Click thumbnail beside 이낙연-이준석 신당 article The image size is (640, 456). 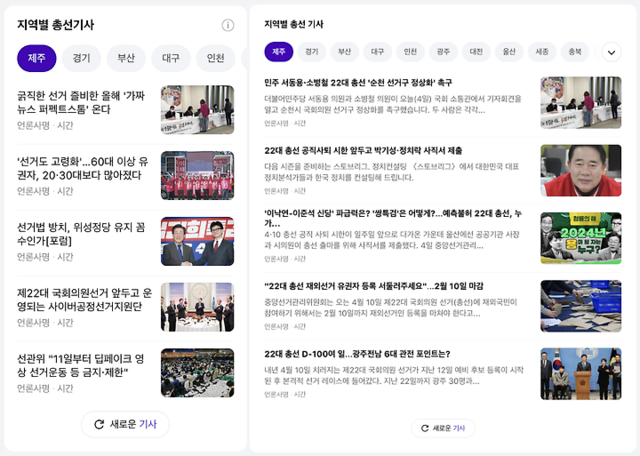point(580,237)
